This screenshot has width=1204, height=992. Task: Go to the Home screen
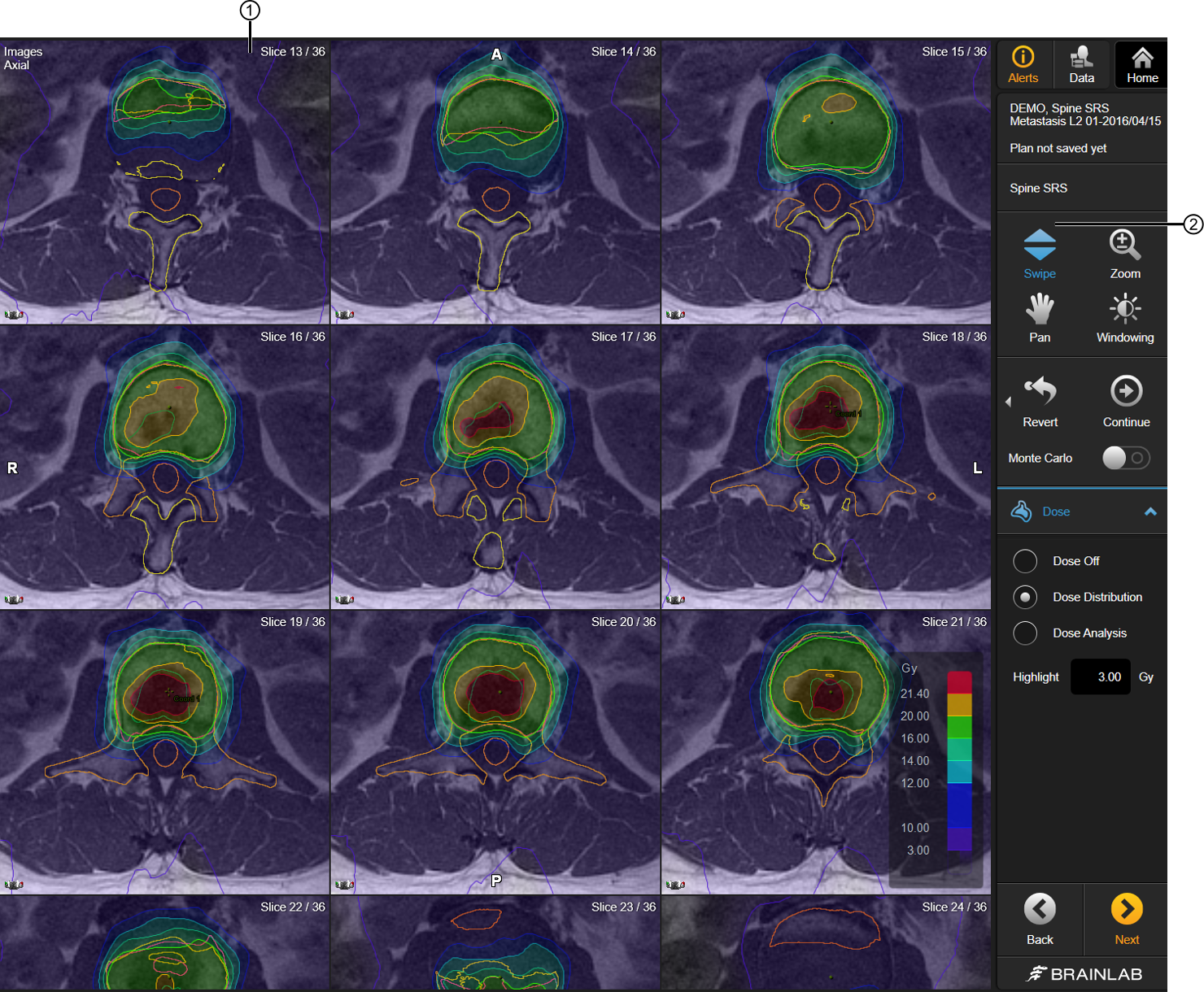tap(1142, 64)
